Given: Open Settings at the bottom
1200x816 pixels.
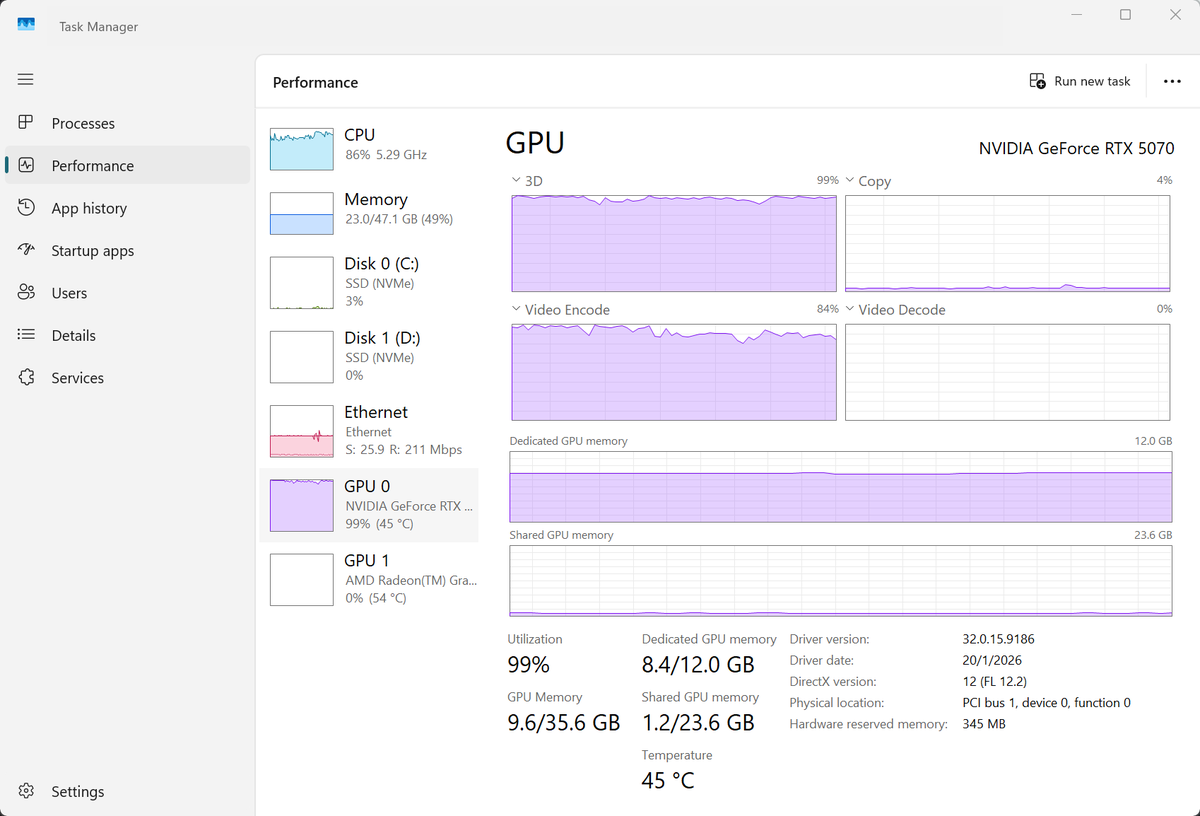Looking at the screenshot, I should pos(127,791).
